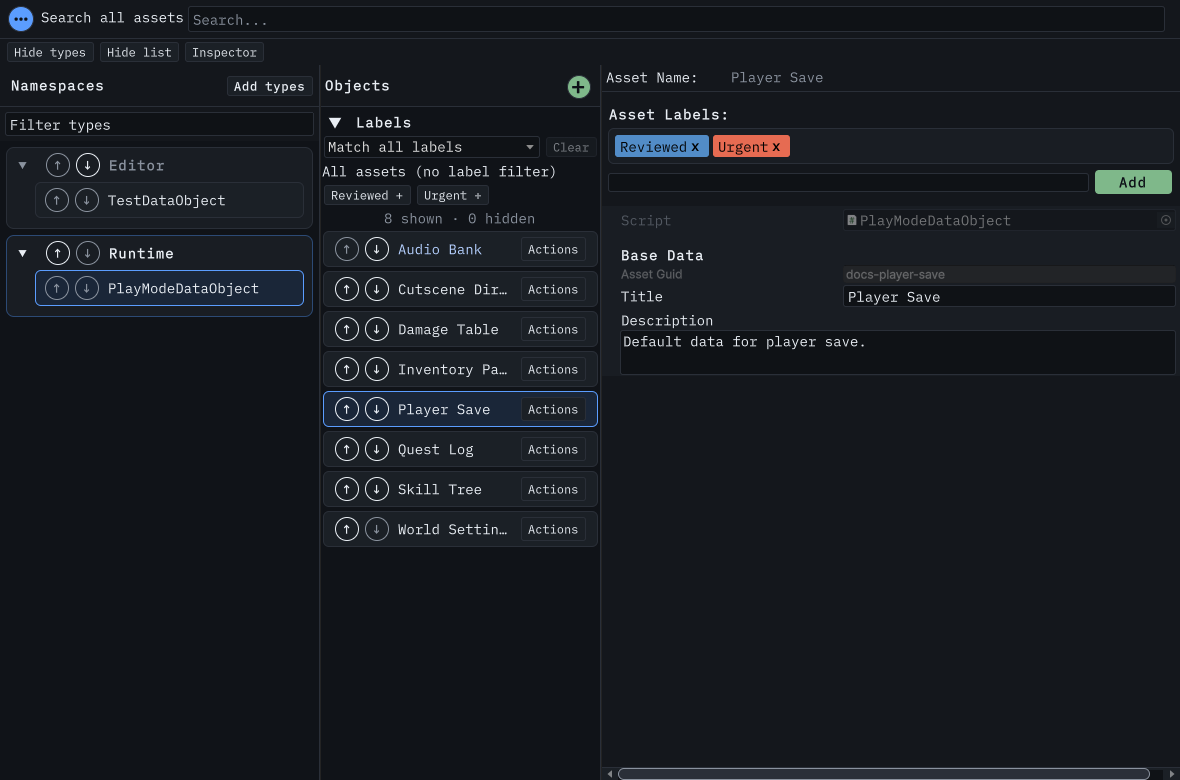
Task: Click the green Add label button
Action: (x=1133, y=182)
